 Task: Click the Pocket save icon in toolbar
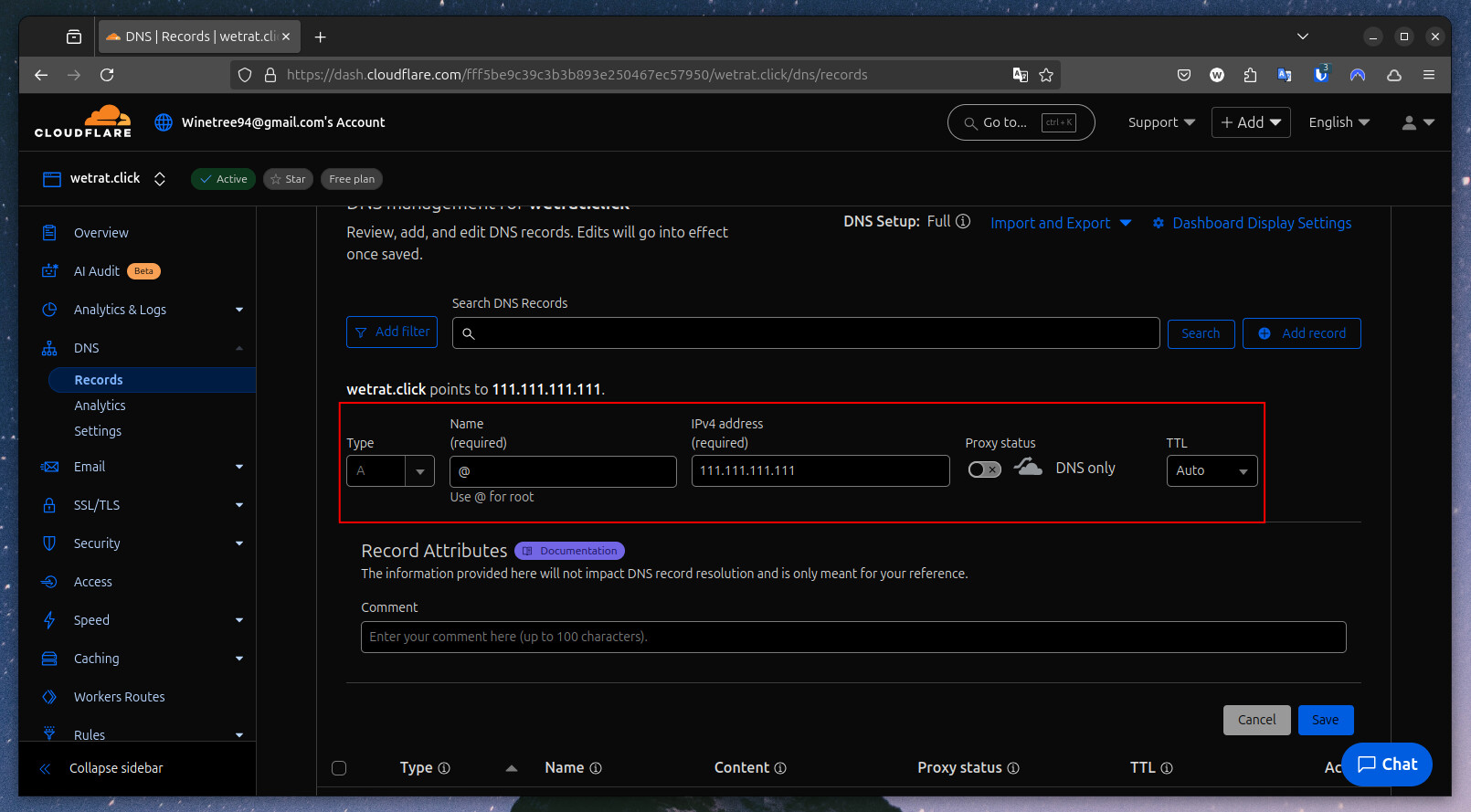point(1184,75)
